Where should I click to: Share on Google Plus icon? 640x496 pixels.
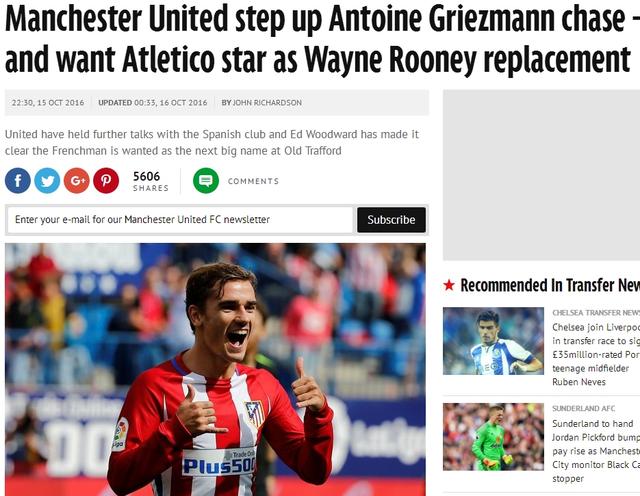pyautogui.click(x=77, y=180)
